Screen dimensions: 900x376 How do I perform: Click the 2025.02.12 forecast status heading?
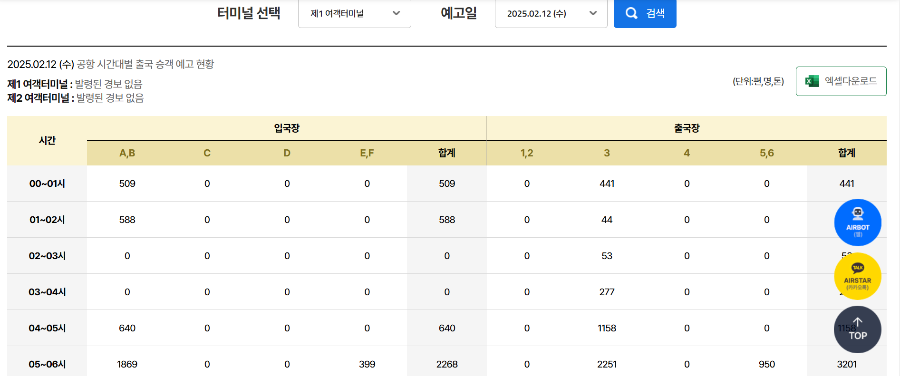[111, 64]
